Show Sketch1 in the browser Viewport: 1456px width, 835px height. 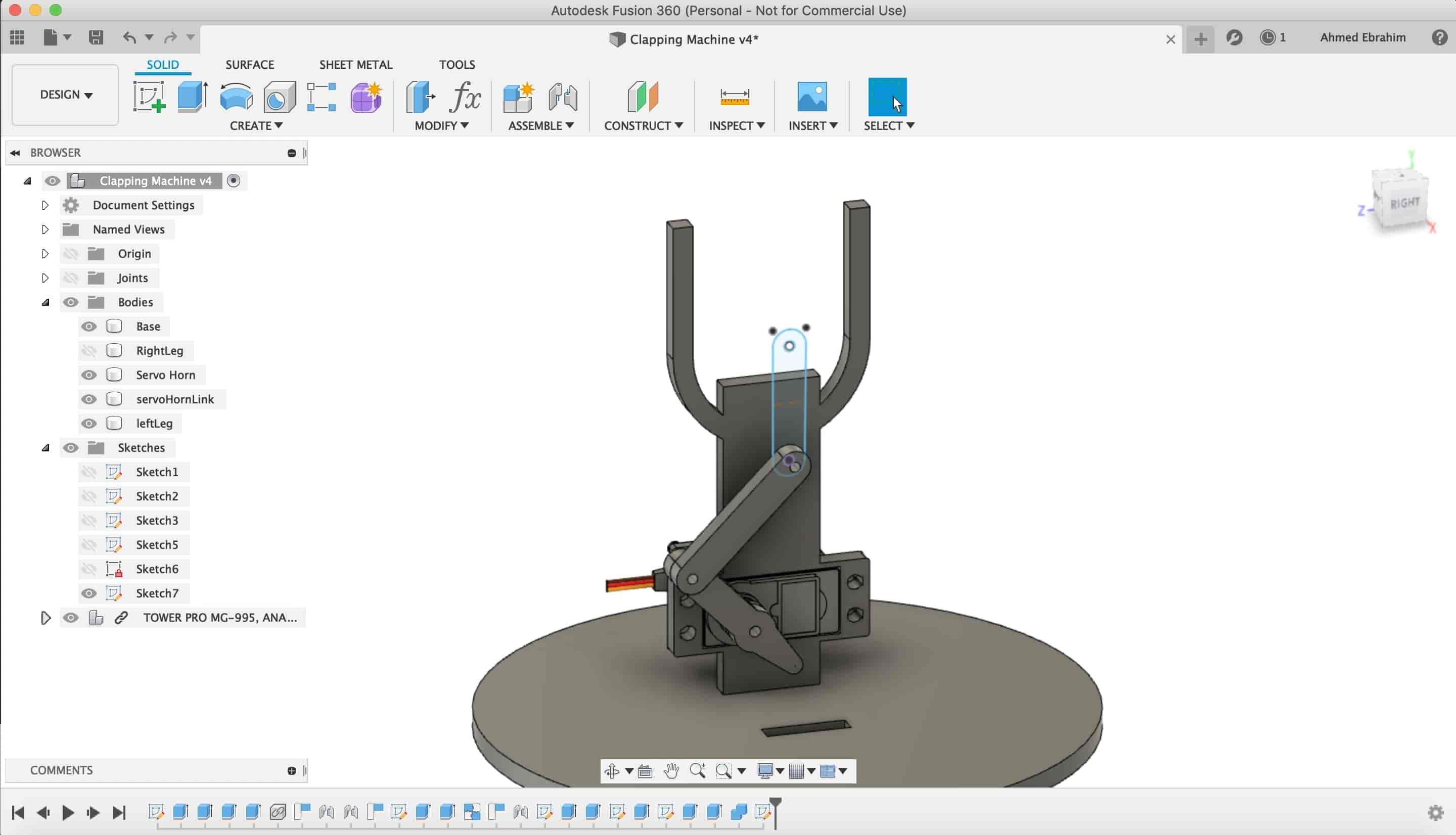(88, 472)
